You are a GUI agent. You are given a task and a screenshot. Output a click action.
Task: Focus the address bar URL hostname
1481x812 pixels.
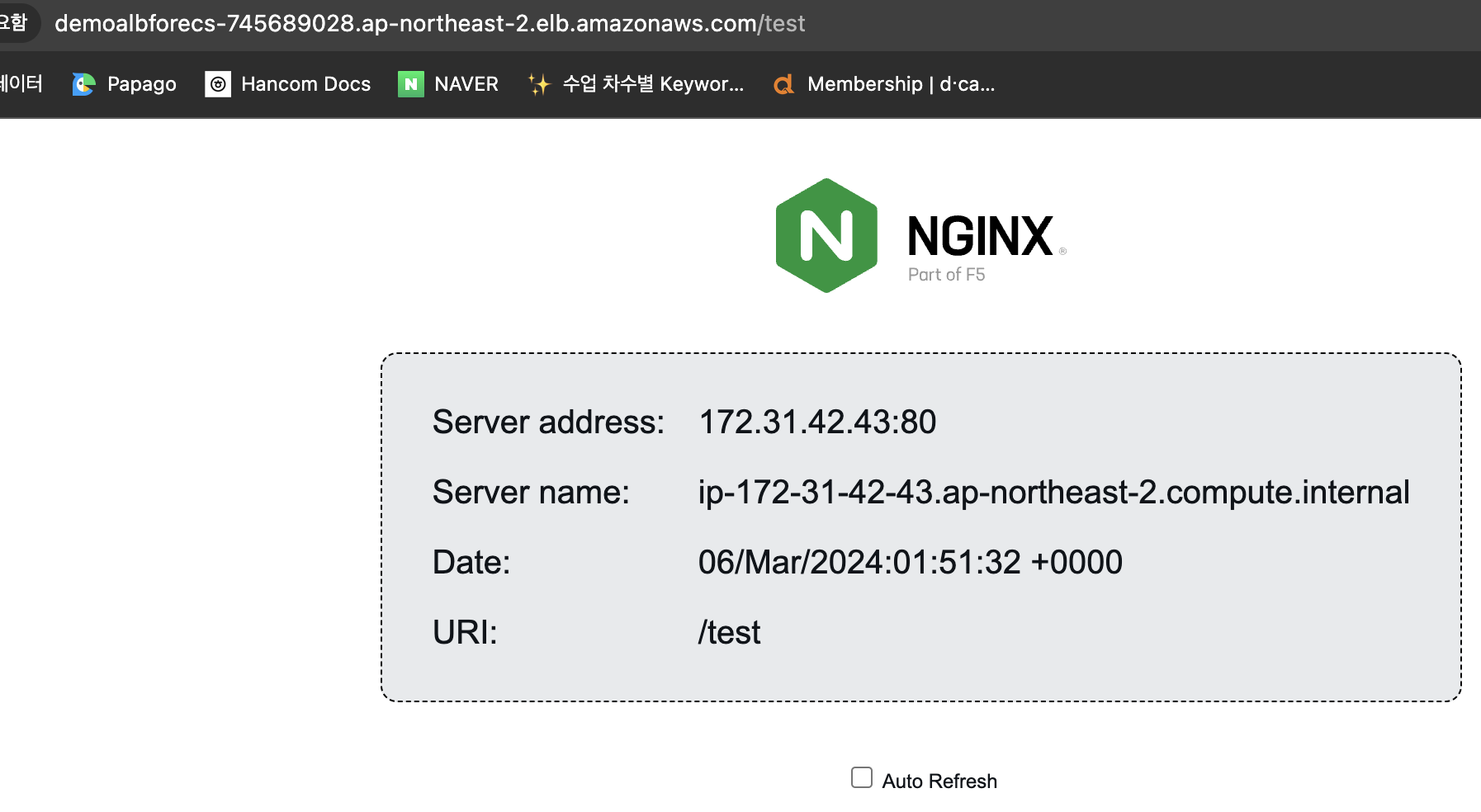click(x=405, y=23)
